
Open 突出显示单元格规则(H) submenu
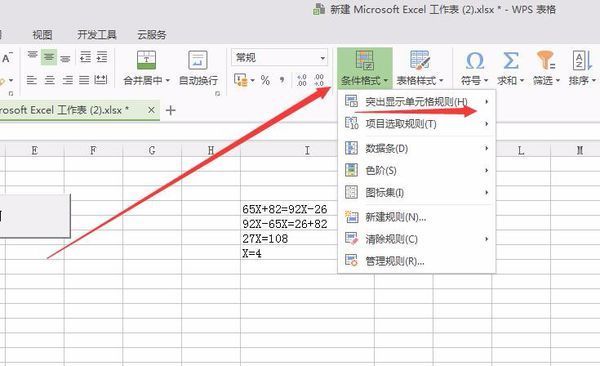(417, 101)
